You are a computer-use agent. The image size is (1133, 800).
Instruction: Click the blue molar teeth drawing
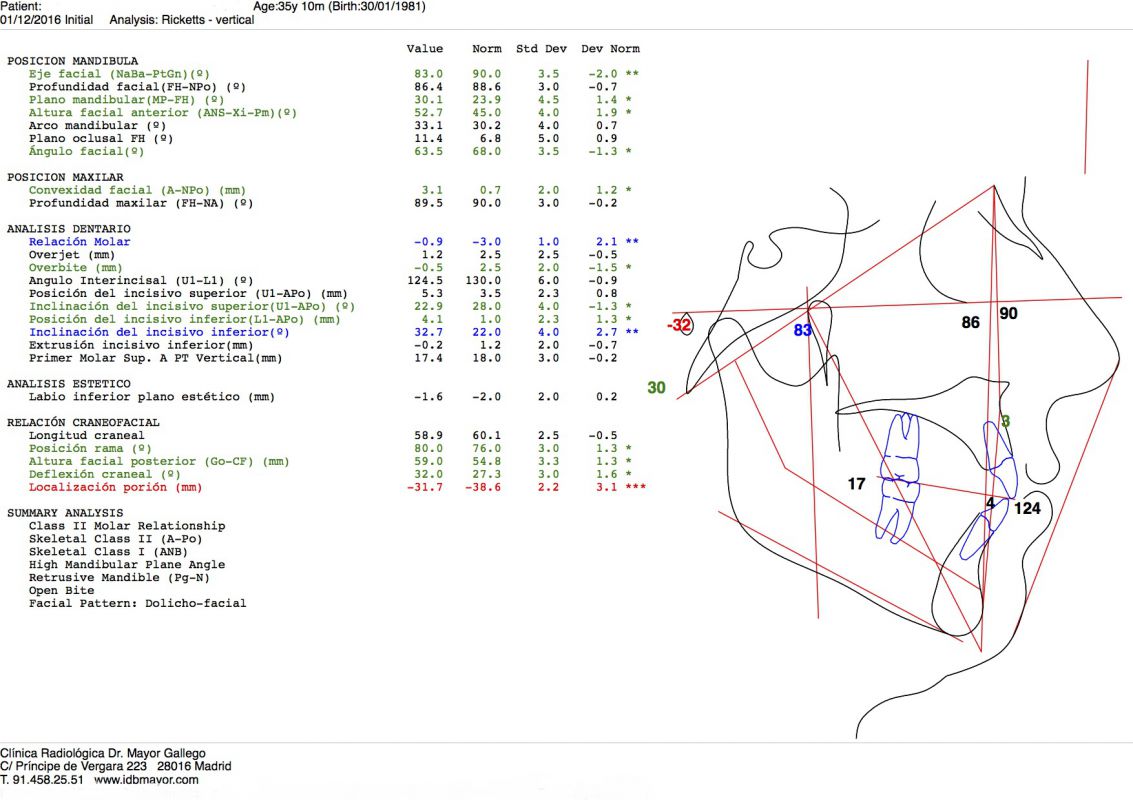coord(900,478)
